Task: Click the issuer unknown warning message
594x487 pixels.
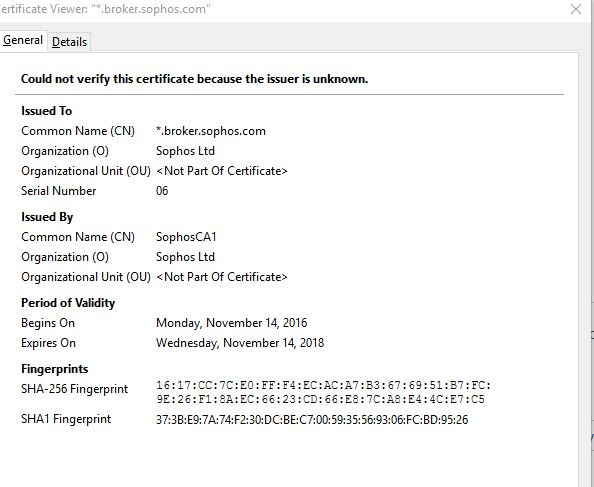Action: pyautogui.click(x=194, y=79)
